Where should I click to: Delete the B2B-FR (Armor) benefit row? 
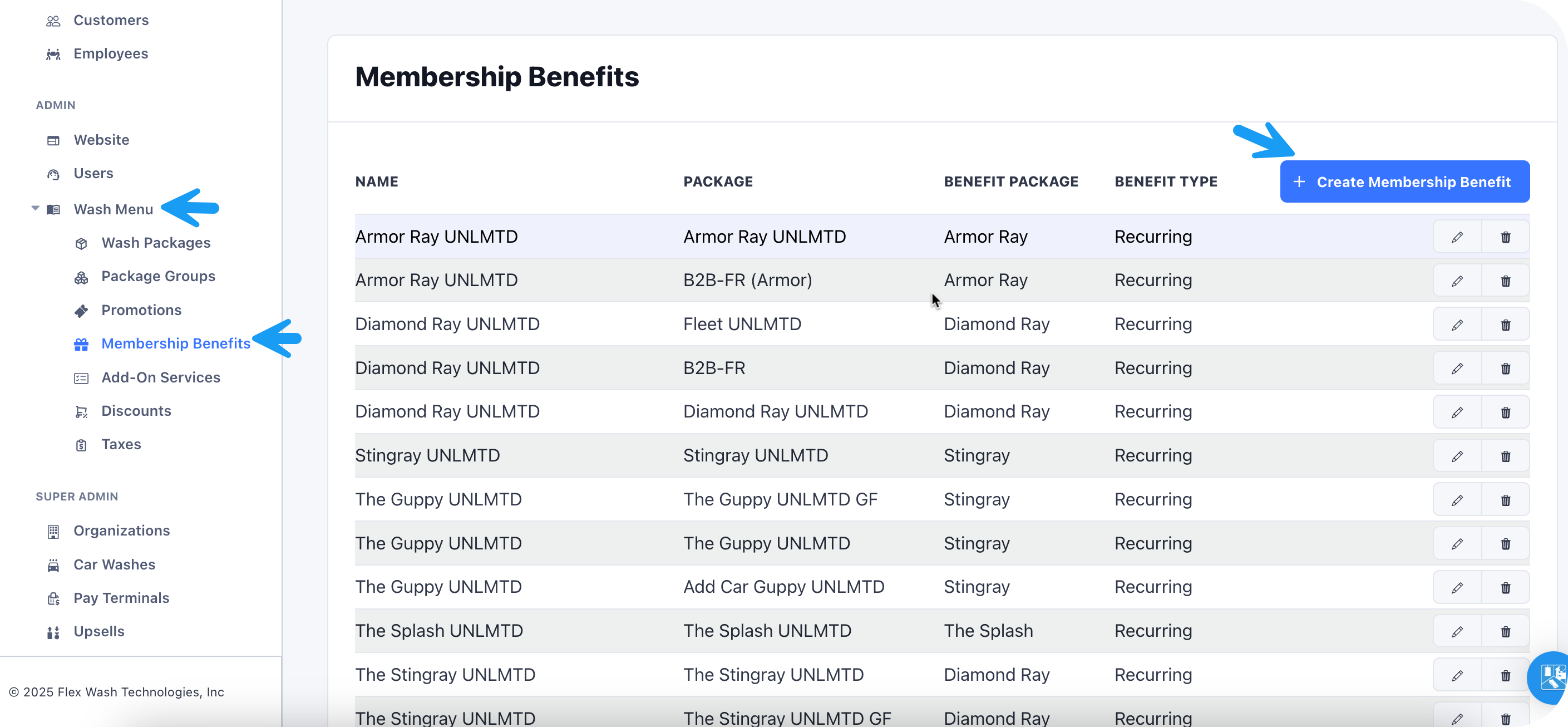(1505, 281)
